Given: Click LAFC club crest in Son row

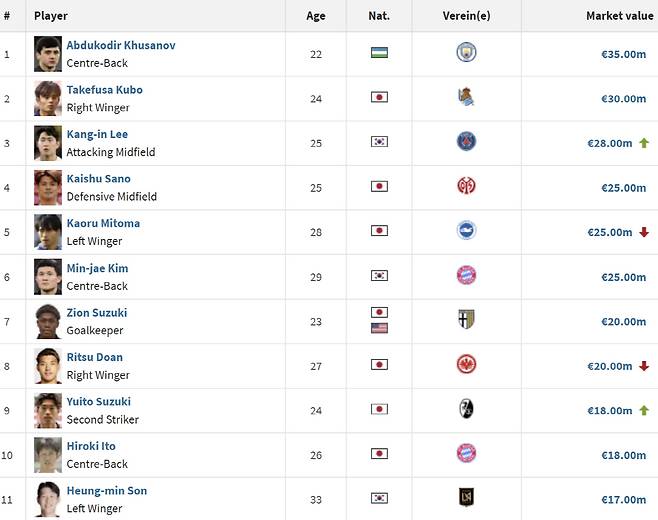Looking at the screenshot, I should (466, 498).
